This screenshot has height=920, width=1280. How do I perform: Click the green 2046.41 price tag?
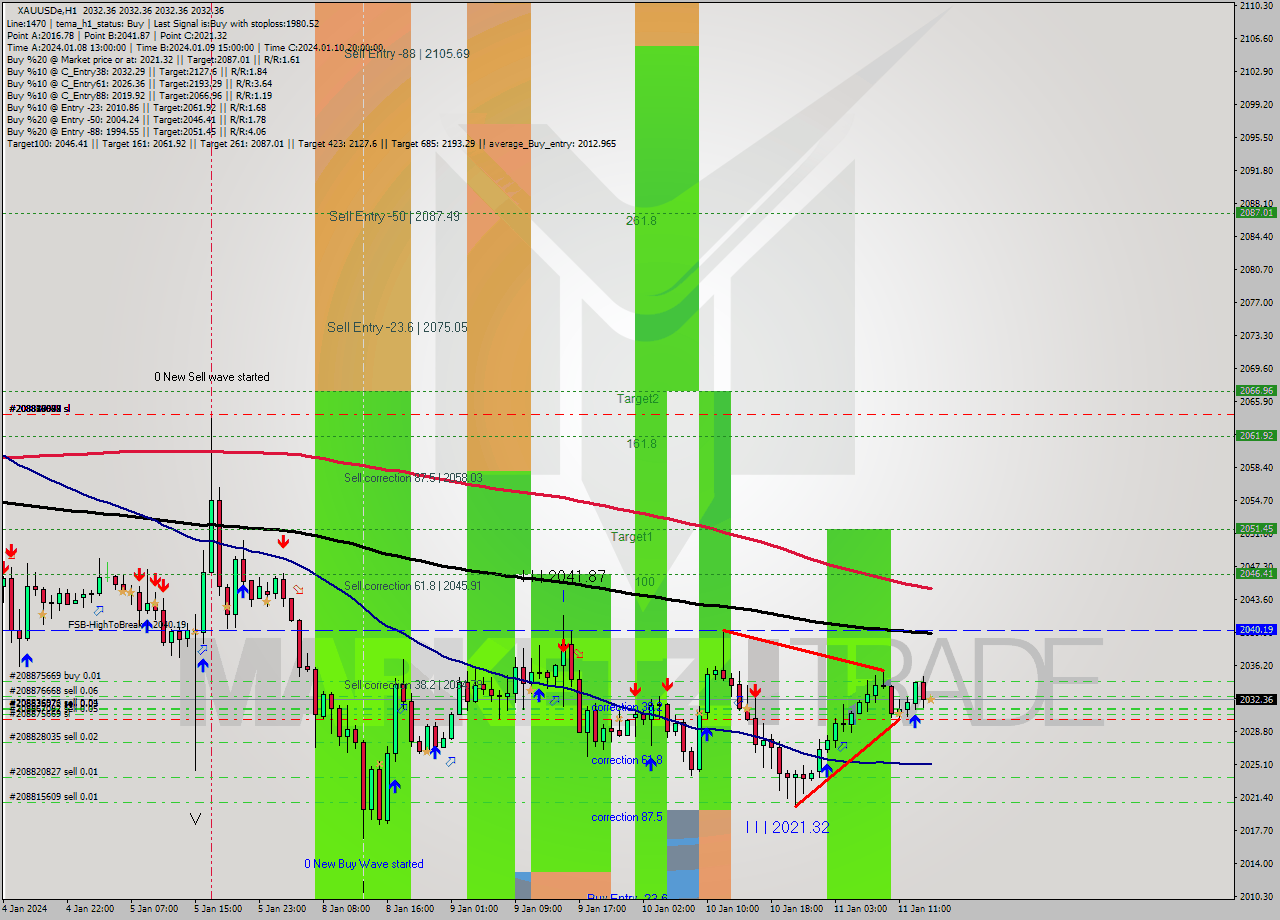pos(1256,573)
